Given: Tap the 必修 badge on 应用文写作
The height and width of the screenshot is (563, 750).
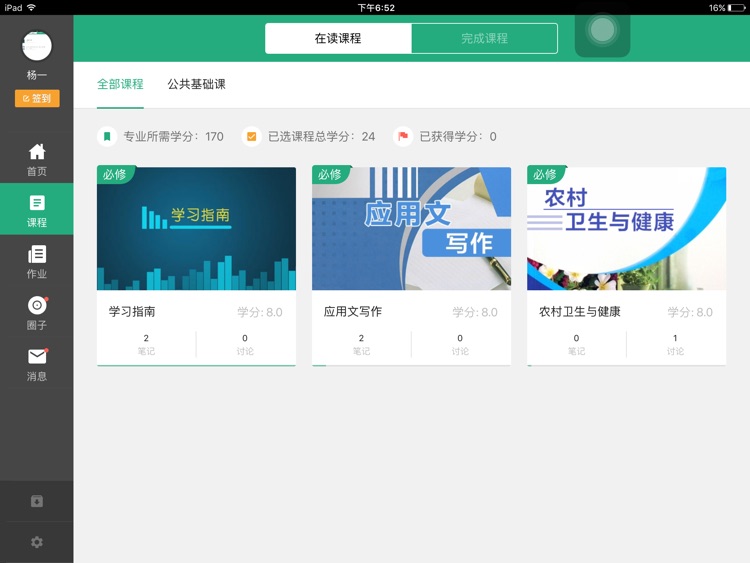Looking at the screenshot, I should 331,174.
